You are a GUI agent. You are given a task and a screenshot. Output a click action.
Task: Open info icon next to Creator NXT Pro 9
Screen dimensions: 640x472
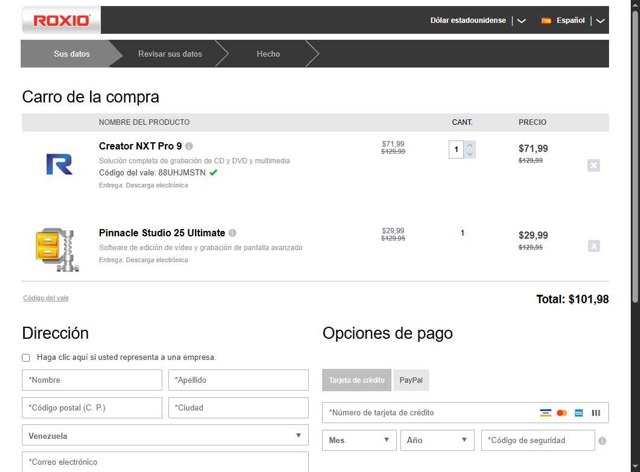pyautogui.click(x=189, y=146)
